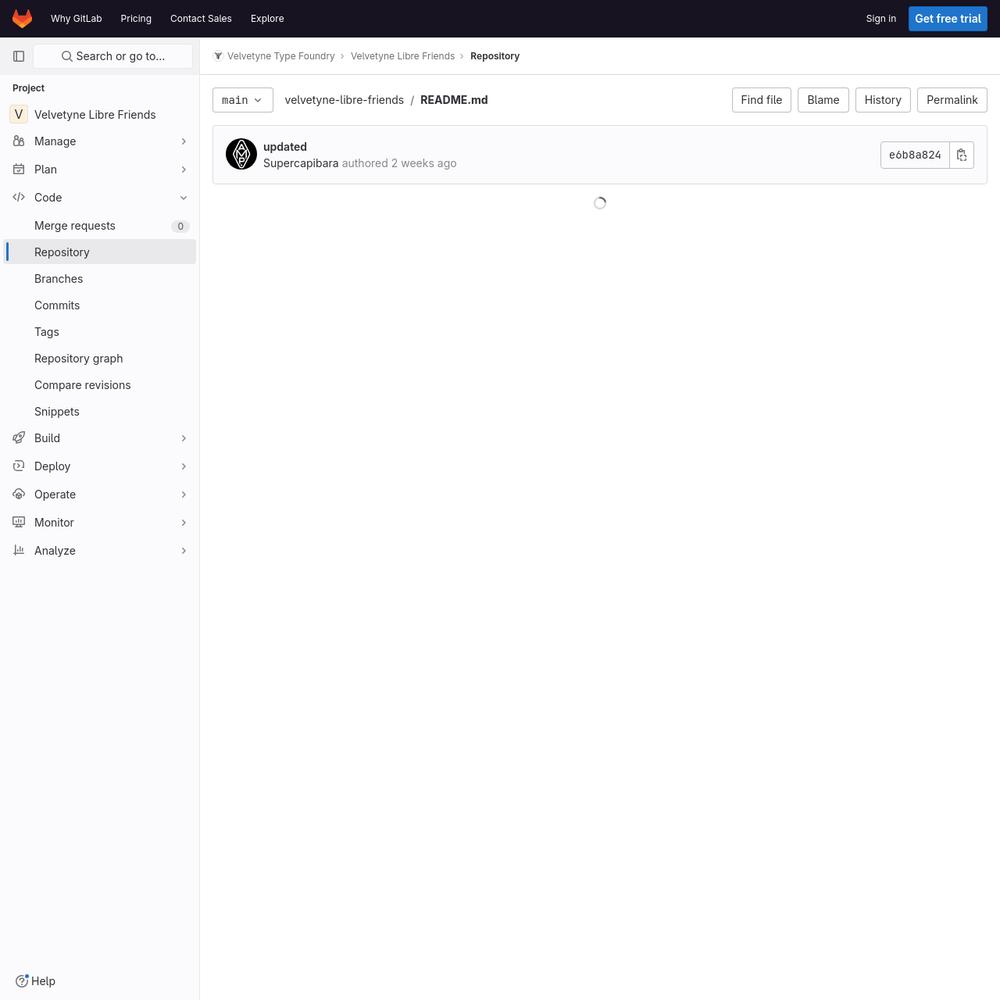The width and height of the screenshot is (1000, 1000).
Task: Click the Help text in sidebar
Action: pyautogui.click(x=43, y=981)
